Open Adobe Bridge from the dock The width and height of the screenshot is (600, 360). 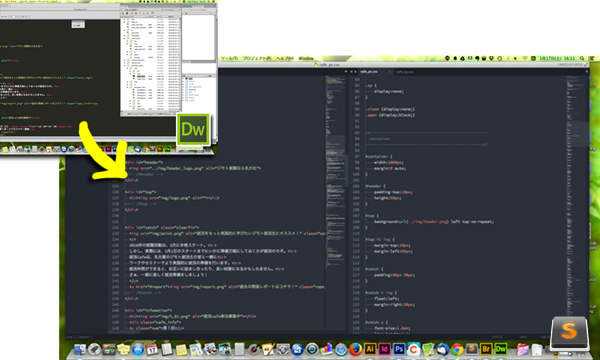pyautogui.click(x=486, y=349)
